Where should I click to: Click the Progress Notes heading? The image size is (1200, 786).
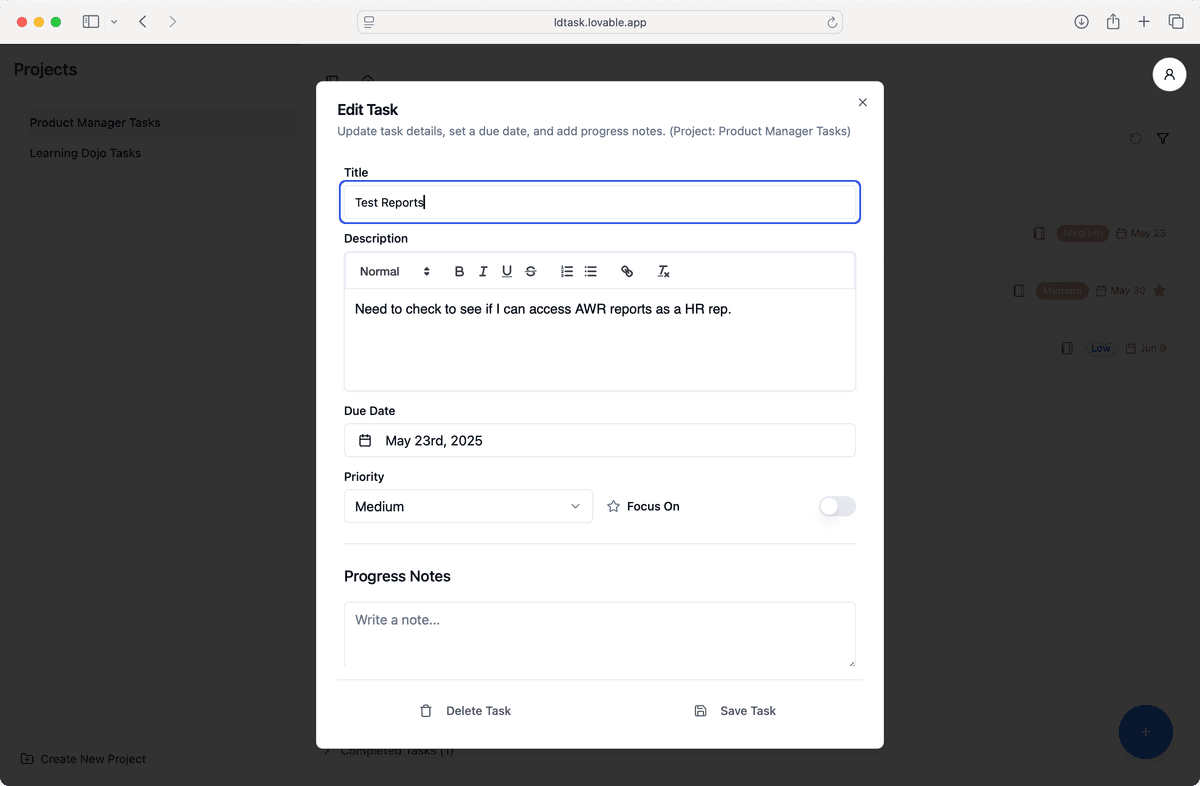(397, 576)
